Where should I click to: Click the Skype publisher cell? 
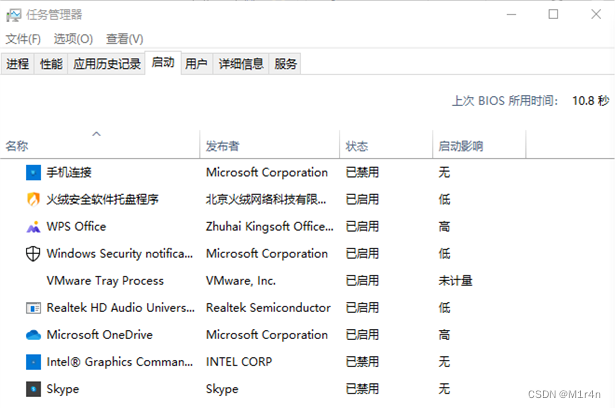point(222,389)
